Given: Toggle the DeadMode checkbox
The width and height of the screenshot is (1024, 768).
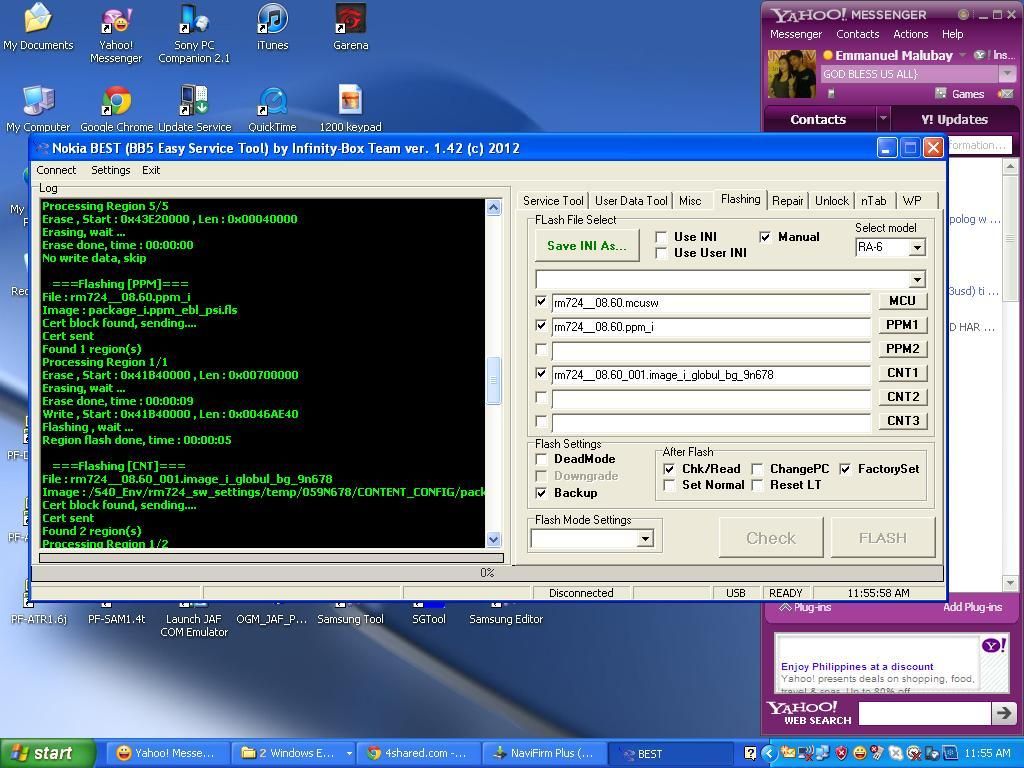Looking at the screenshot, I should (x=542, y=459).
